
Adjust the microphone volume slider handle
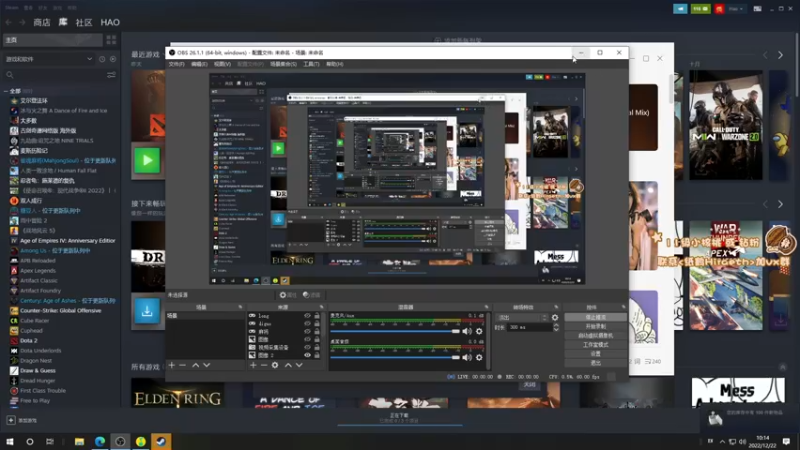coord(456,331)
